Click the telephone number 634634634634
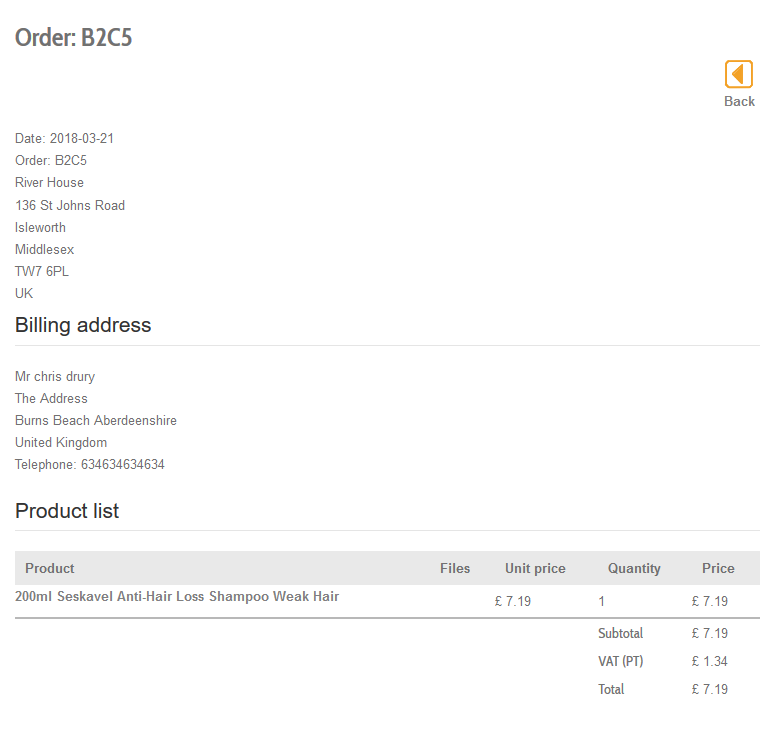Image resolution: width=776 pixels, height=729 pixels. pyautogui.click(x=122, y=465)
